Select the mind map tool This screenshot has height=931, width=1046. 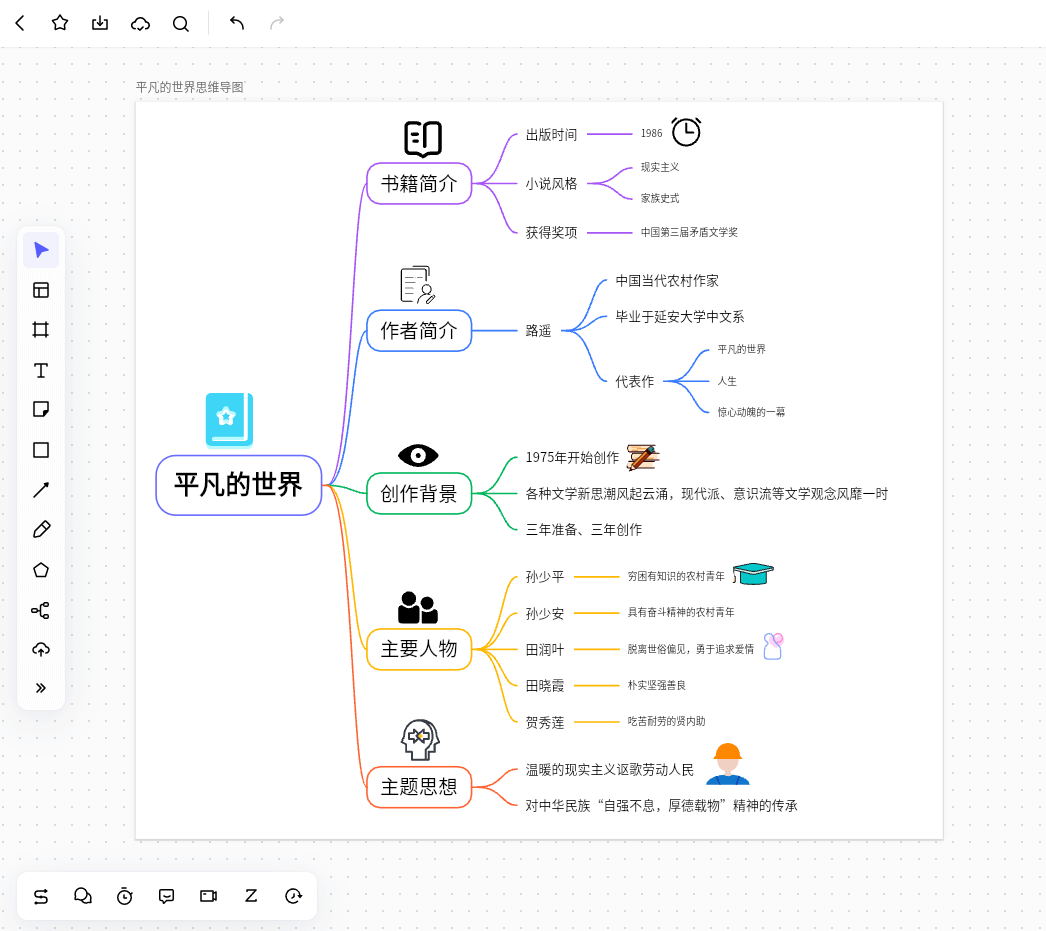click(x=41, y=610)
